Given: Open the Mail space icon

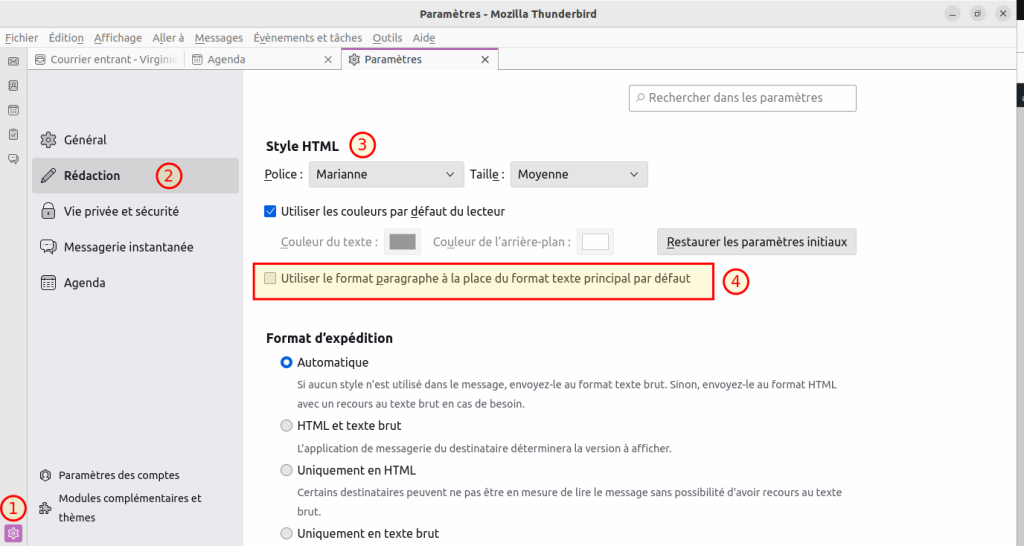Looking at the screenshot, I should (13, 61).
